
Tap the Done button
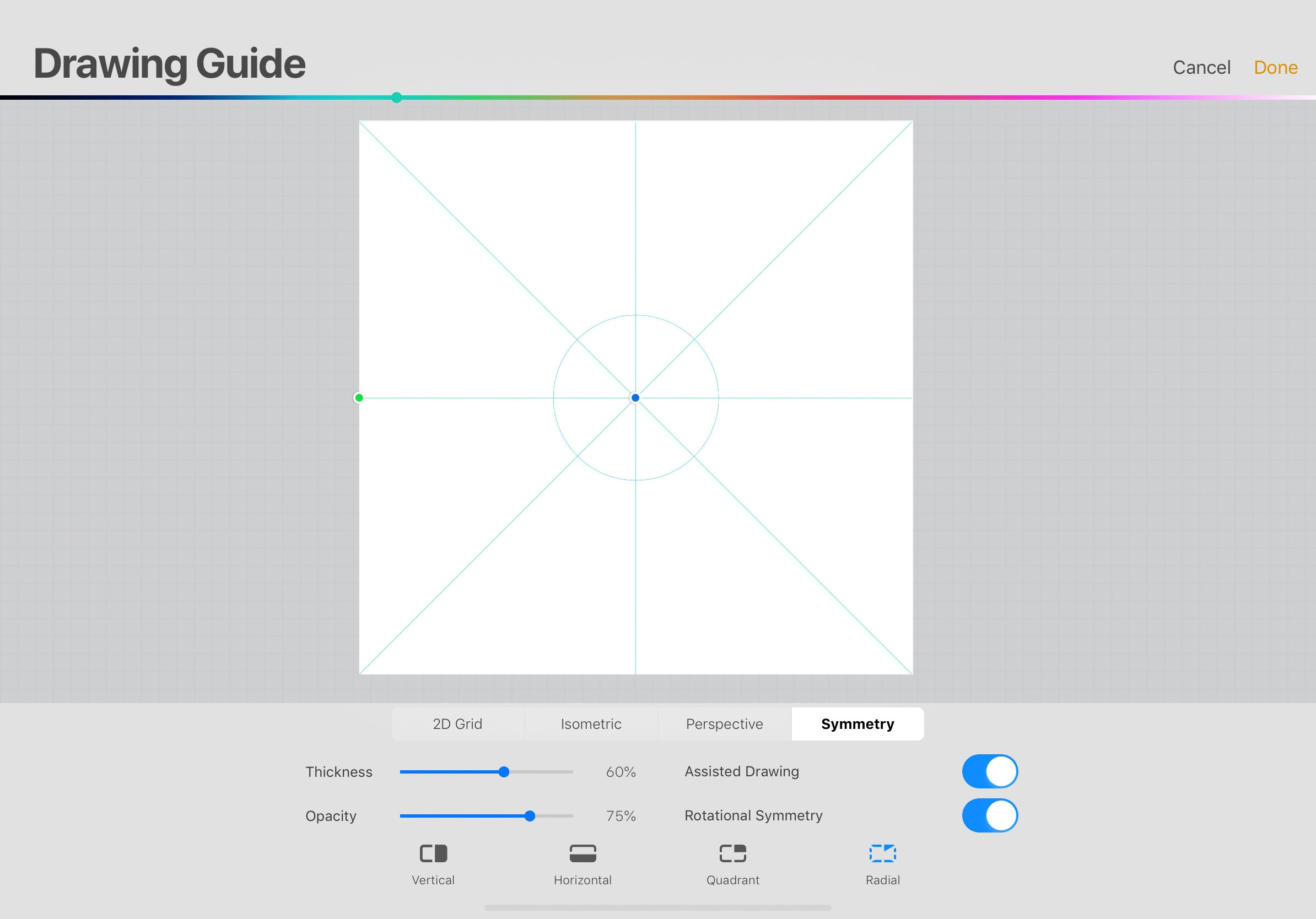1275,68
